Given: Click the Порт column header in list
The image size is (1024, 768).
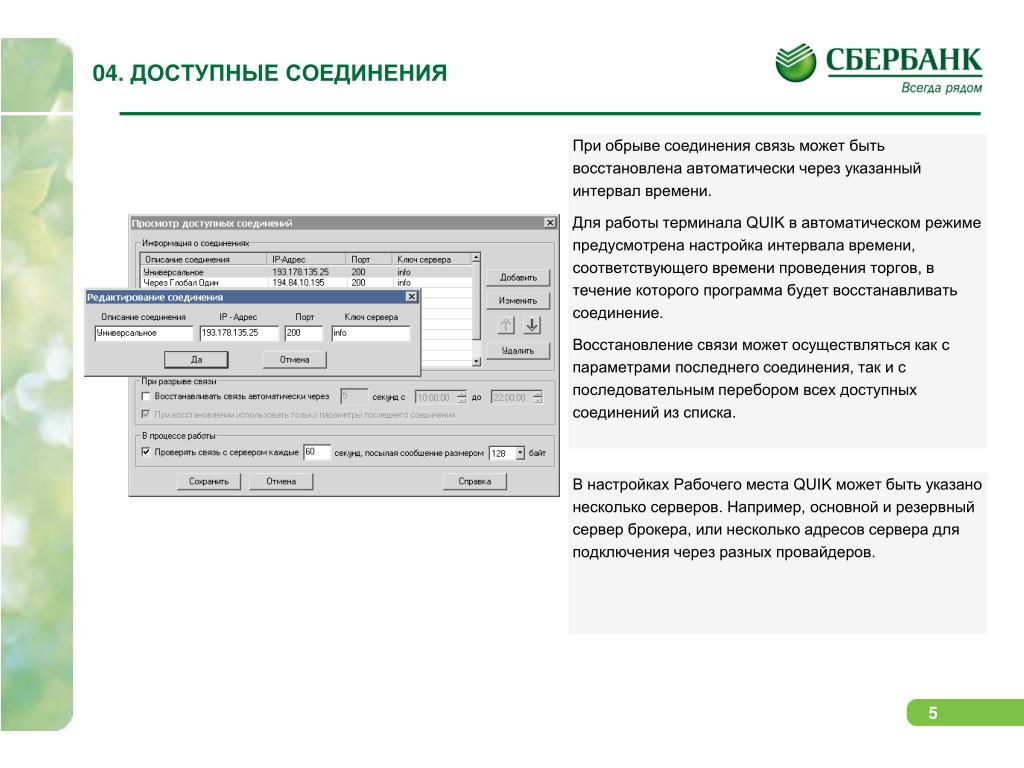Looking at the screenshot, I should point(368,259).
